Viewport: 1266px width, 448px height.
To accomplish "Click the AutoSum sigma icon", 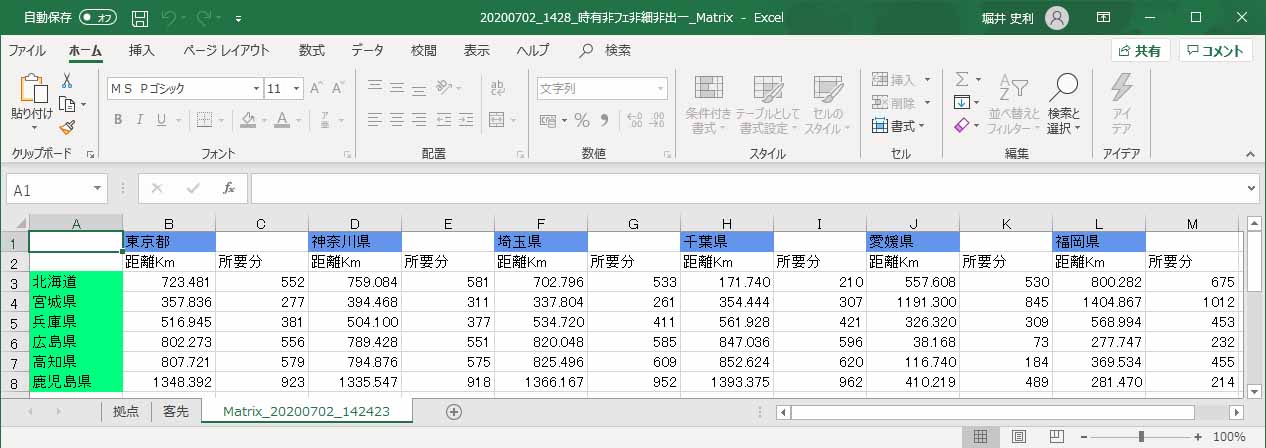I will click(962, 79).
